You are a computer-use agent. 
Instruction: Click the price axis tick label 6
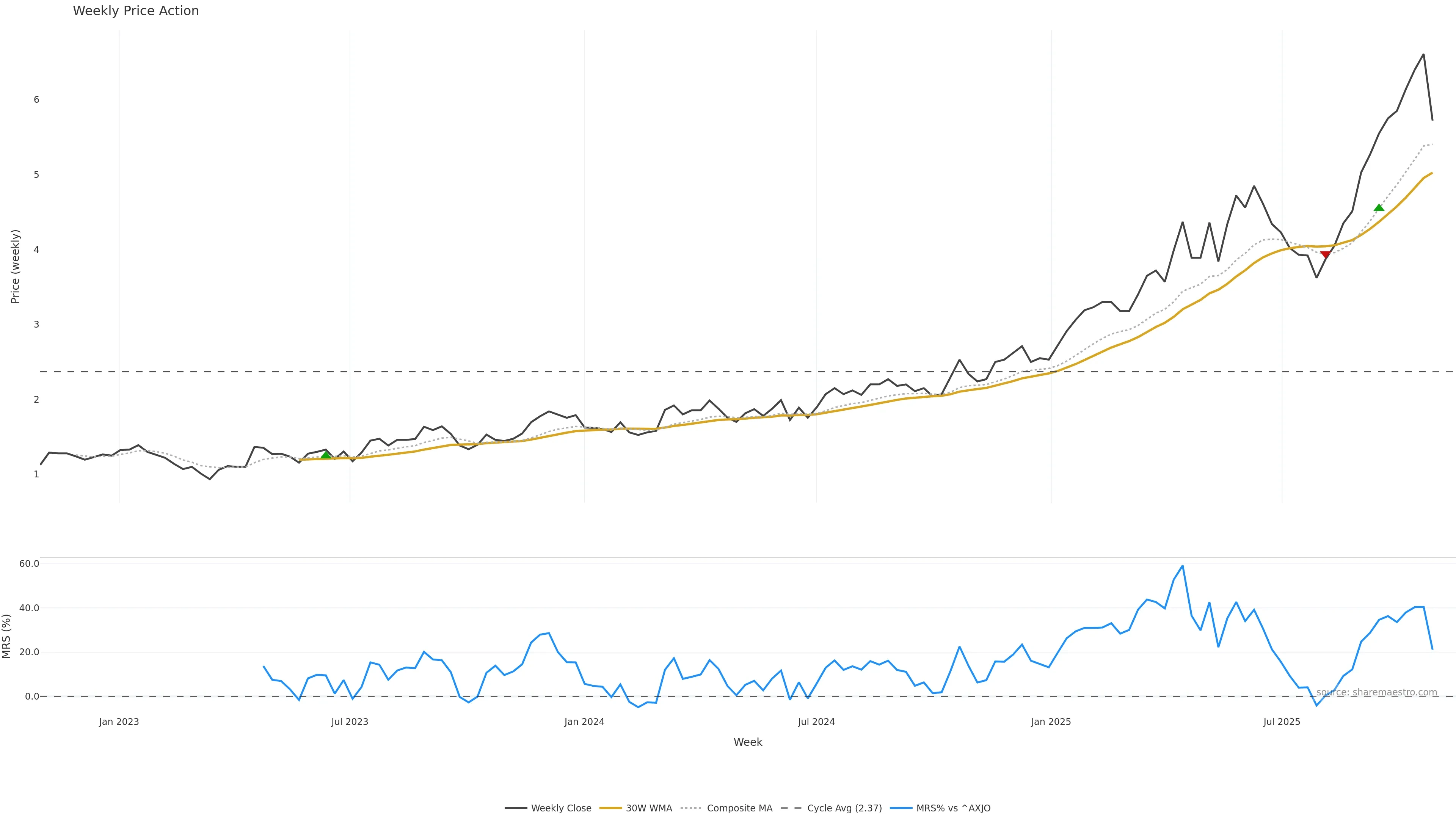36,99
